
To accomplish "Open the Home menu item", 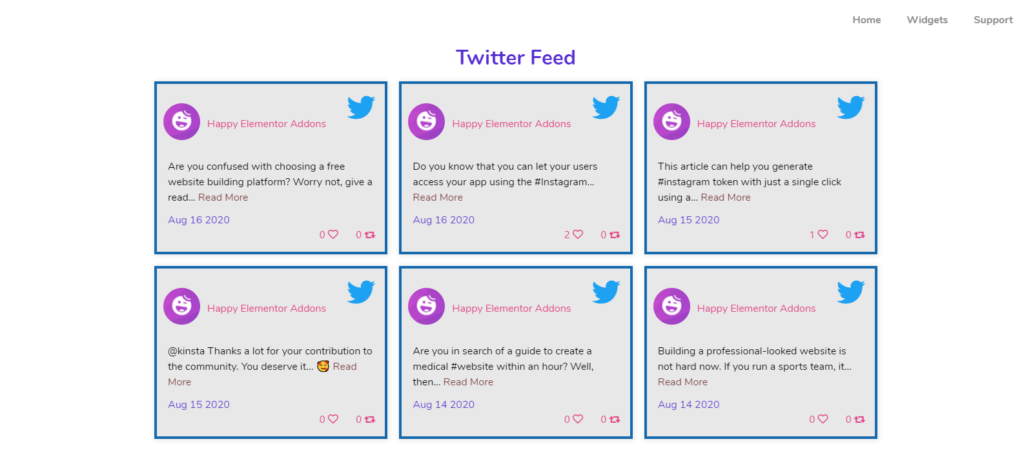I will click(x=867, y=20).
